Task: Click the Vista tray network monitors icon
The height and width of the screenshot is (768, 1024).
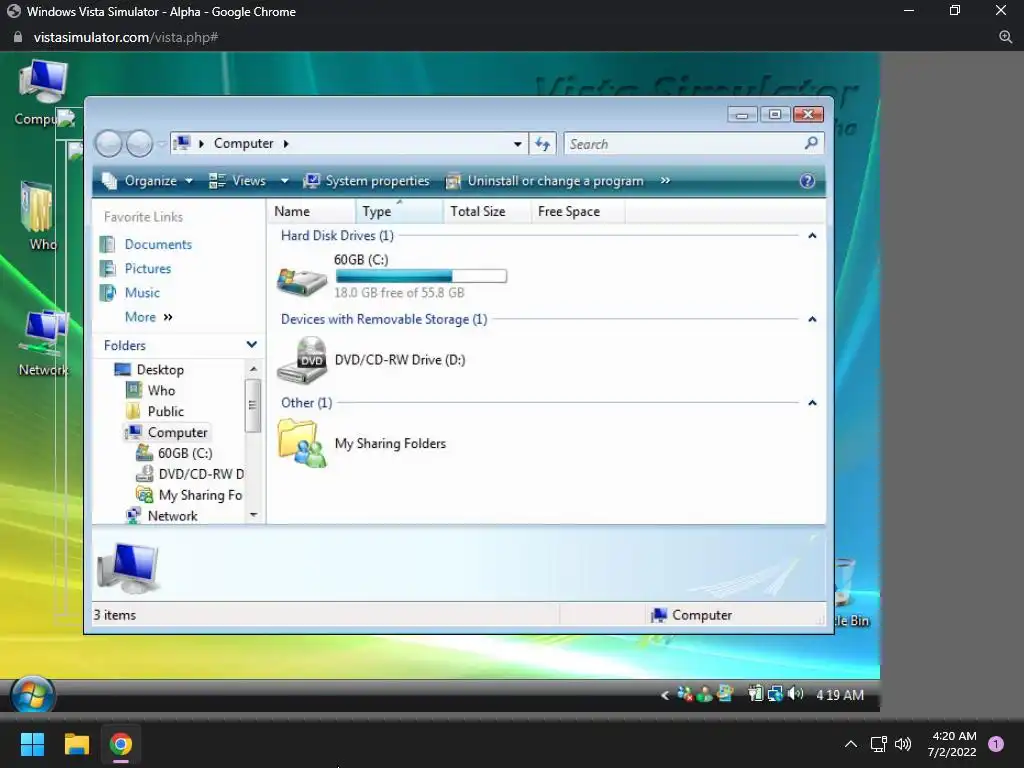Action: coord(775,694)
